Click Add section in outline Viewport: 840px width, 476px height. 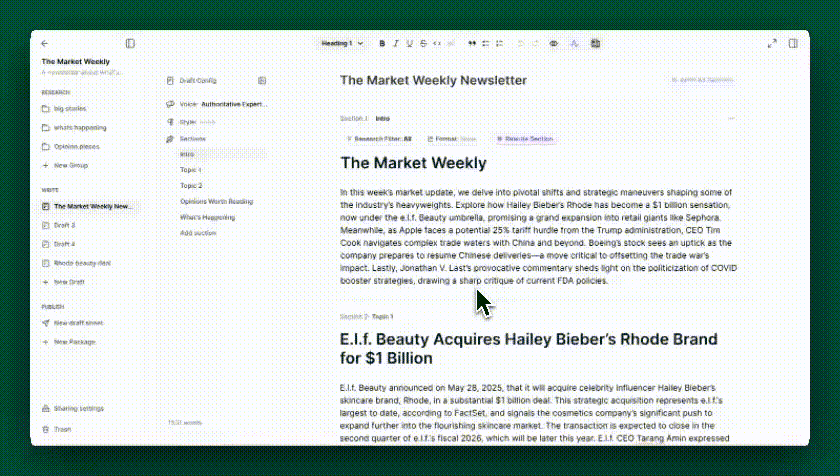pyautogui.click(x=198, y=233)
